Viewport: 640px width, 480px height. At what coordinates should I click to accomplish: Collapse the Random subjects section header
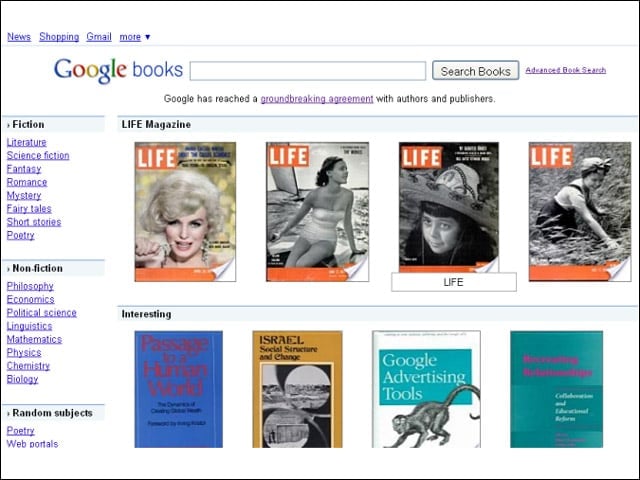(53, 413)
